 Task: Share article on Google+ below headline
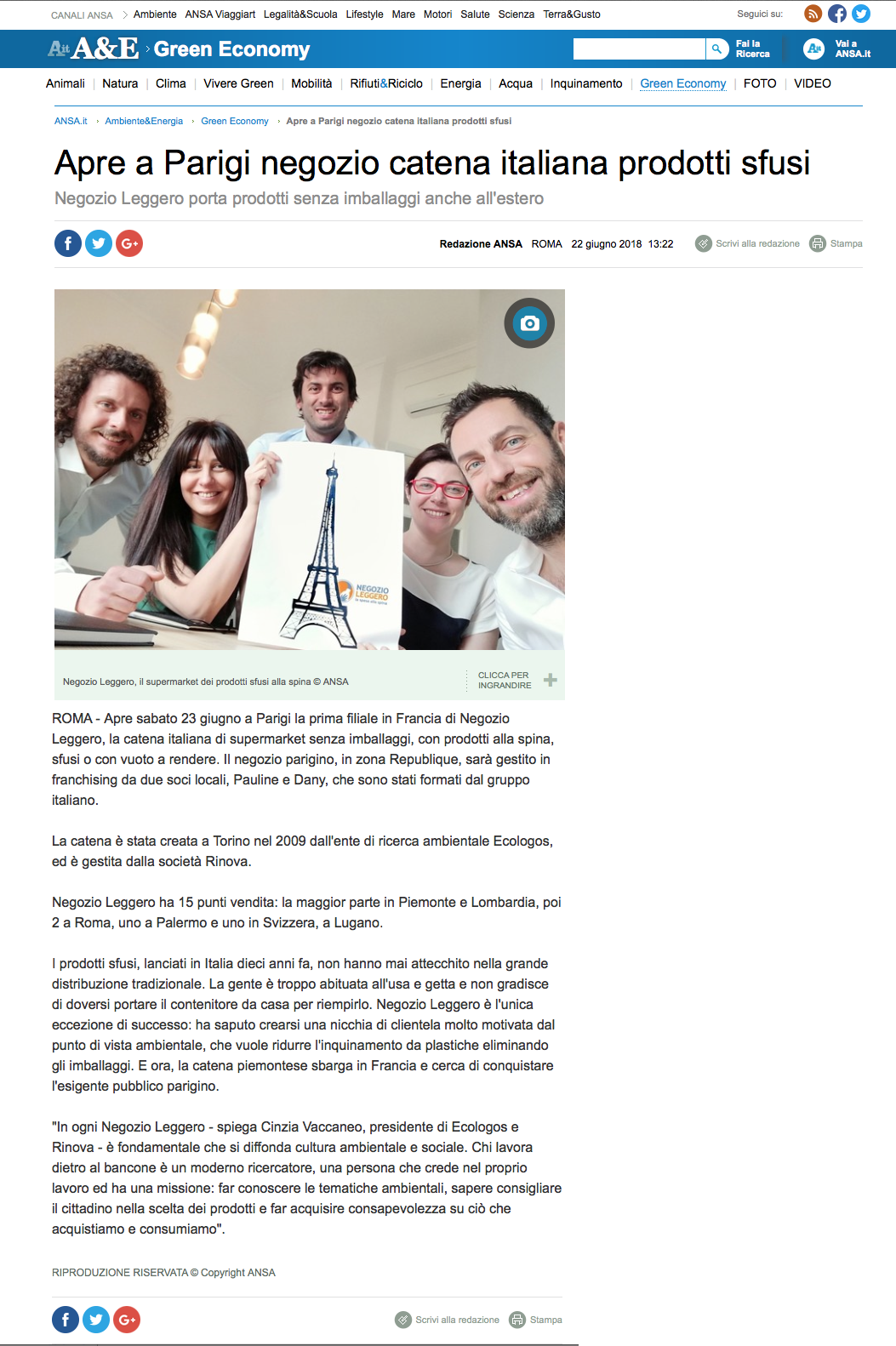[129, 243]
